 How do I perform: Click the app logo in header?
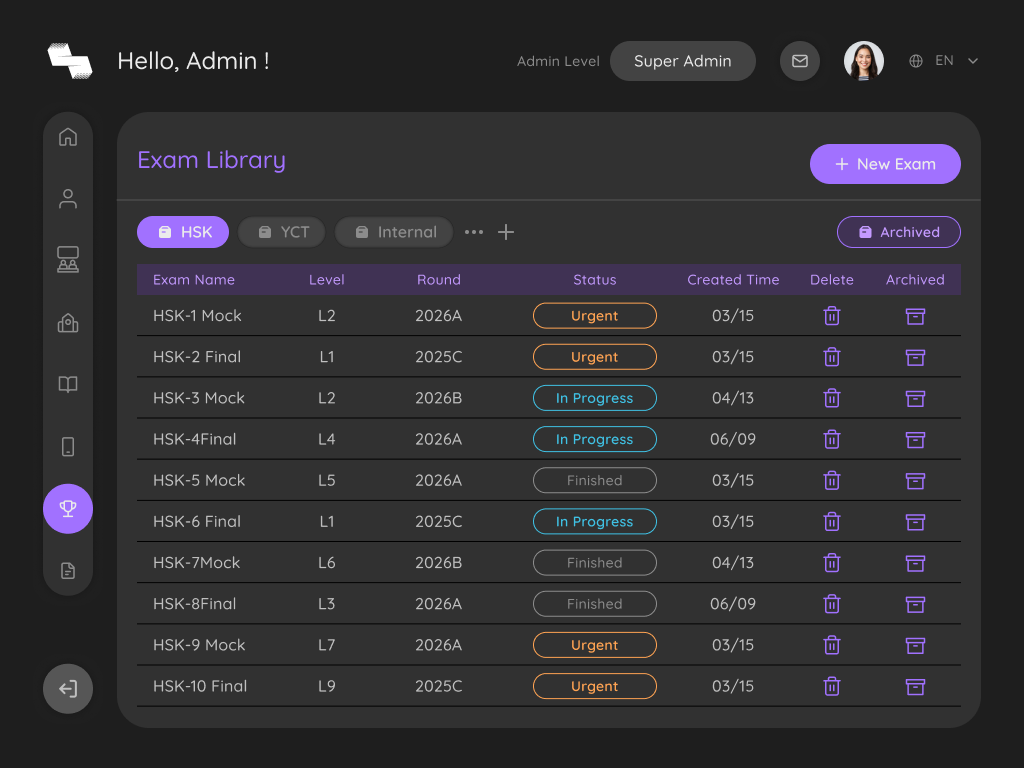(70, 61)
